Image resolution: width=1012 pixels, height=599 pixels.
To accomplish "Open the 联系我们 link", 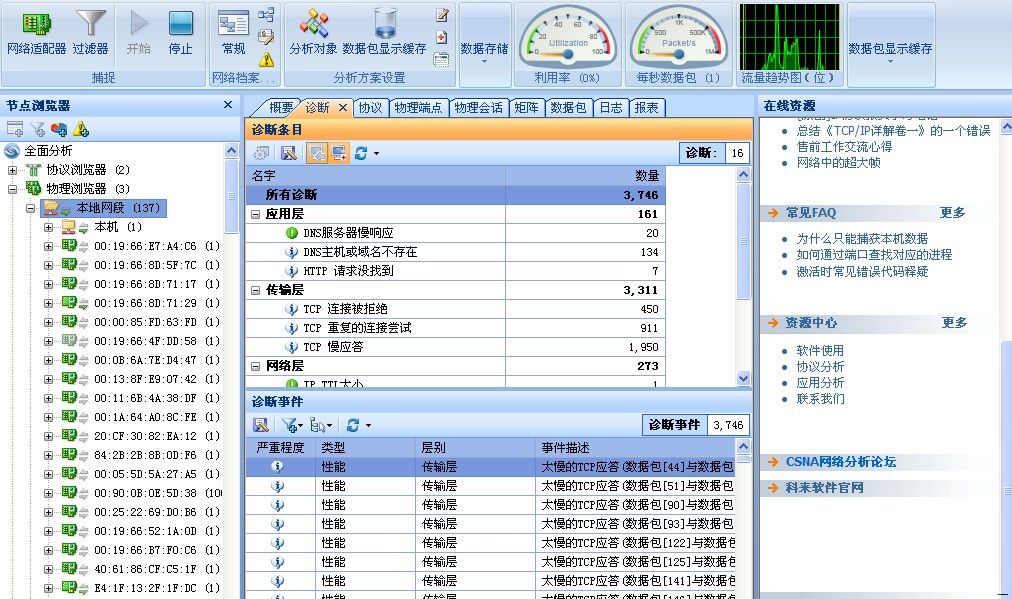I will [x=820, y=399].
